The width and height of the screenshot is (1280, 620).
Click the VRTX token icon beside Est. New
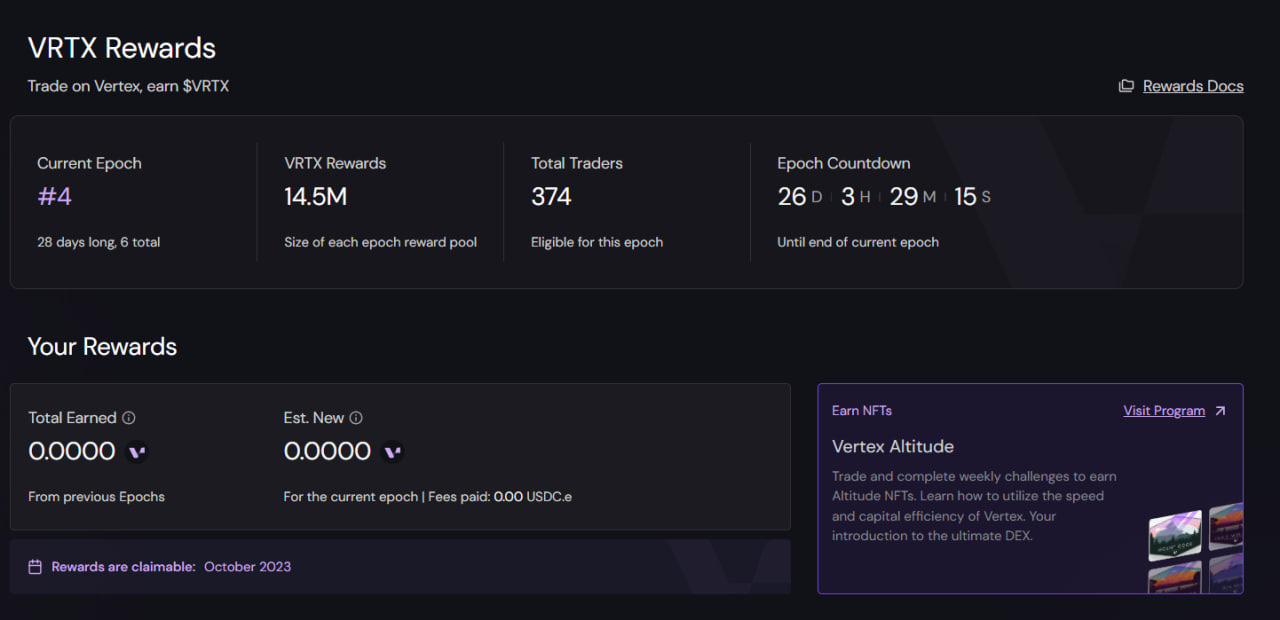pos(393,452)
